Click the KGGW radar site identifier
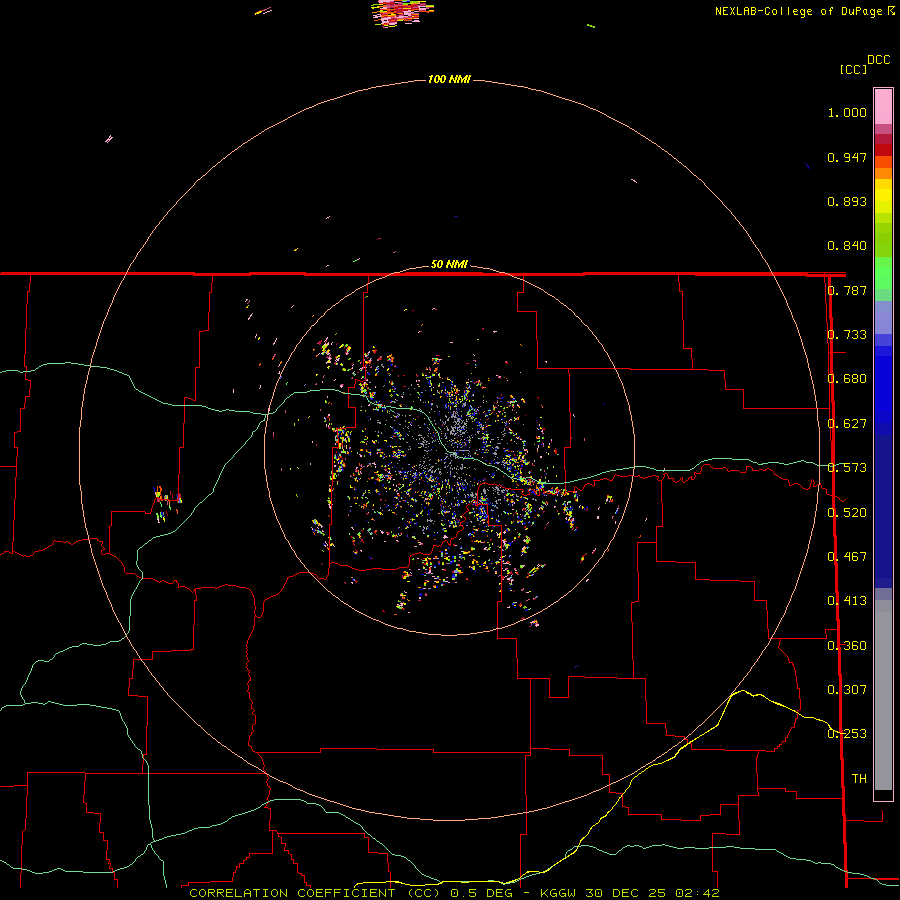The height and width of the screenshot is (900, 900). 558,893
